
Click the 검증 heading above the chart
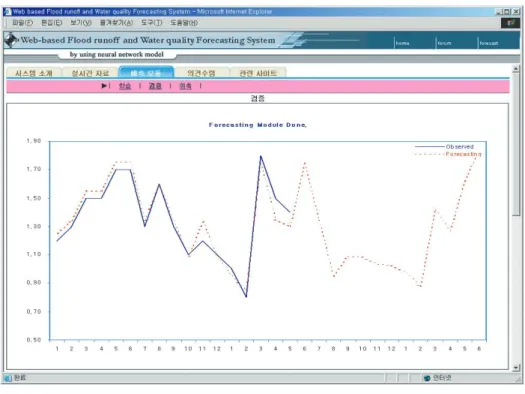coord(257,98)
